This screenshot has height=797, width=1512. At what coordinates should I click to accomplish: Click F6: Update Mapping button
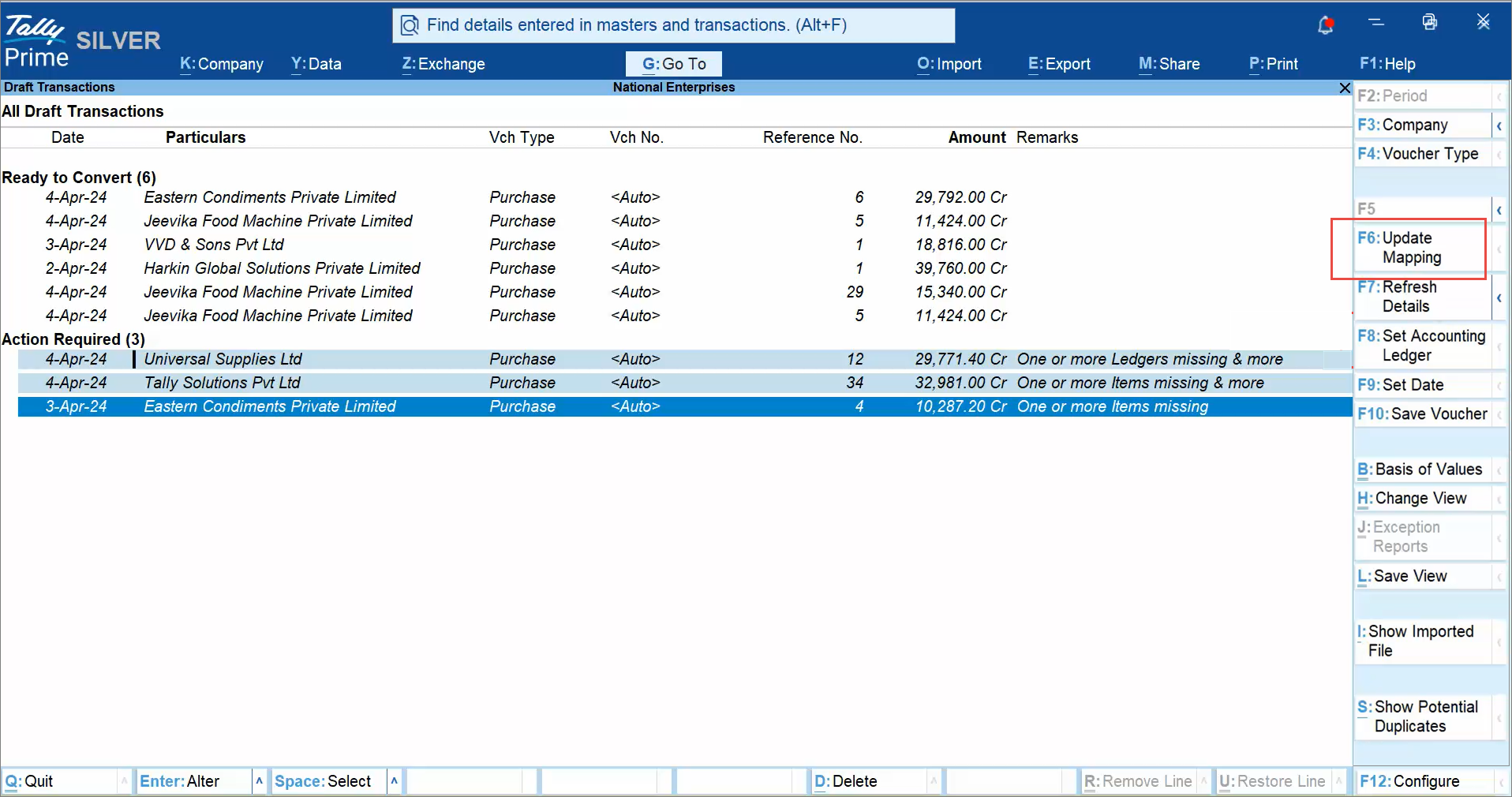click(1423, 248)
